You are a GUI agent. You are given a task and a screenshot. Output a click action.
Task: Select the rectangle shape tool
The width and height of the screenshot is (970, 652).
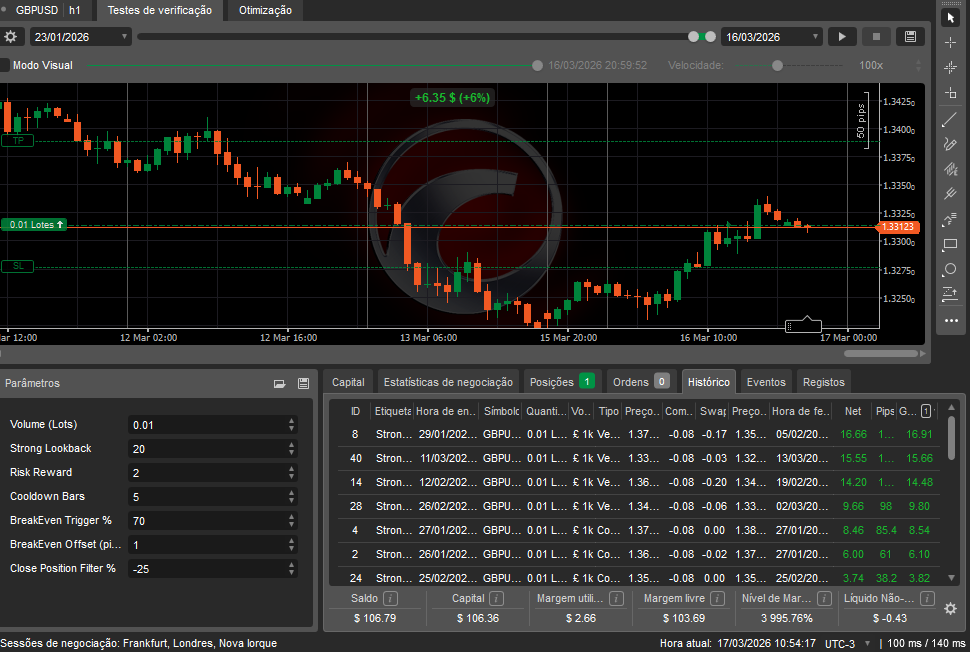951,244
